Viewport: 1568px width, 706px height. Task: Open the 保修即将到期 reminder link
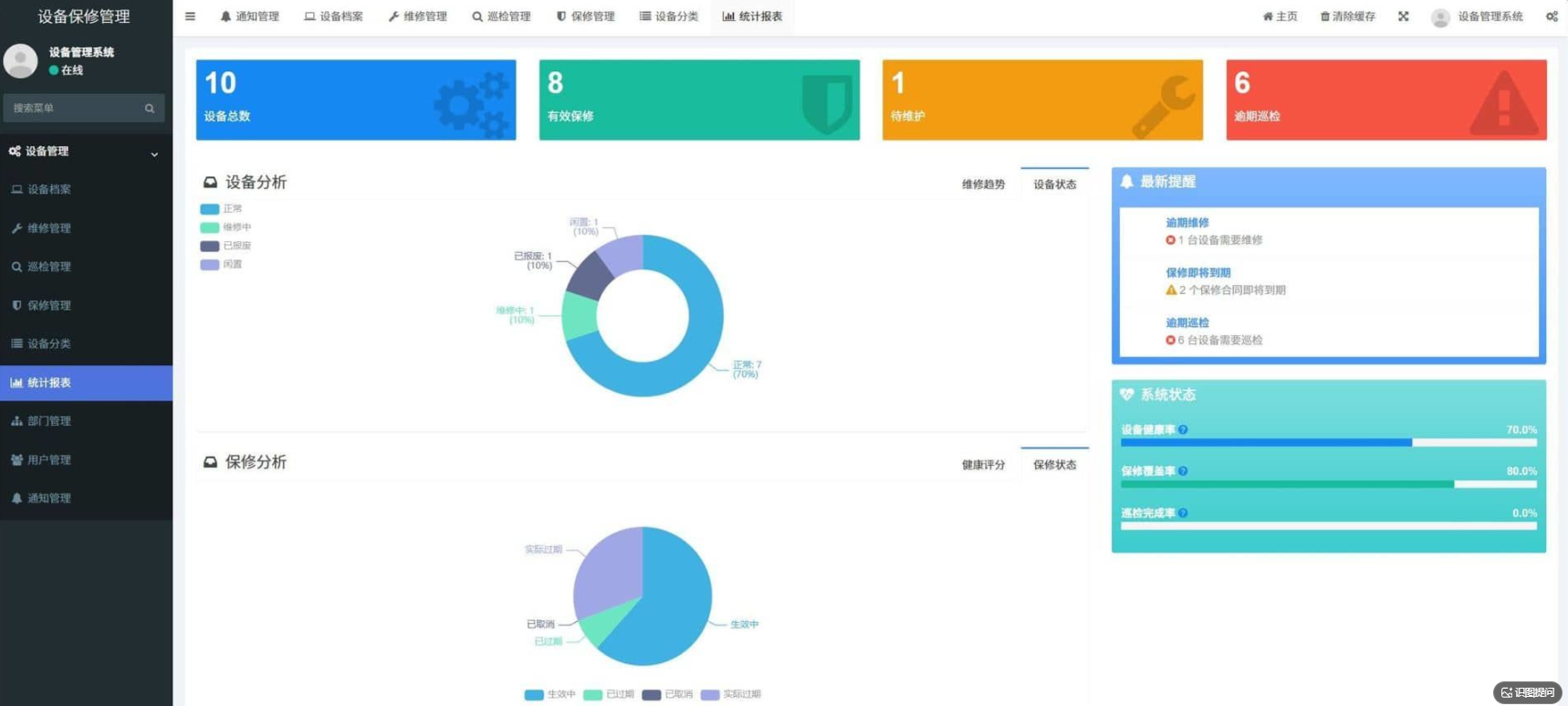point(1198,273)
